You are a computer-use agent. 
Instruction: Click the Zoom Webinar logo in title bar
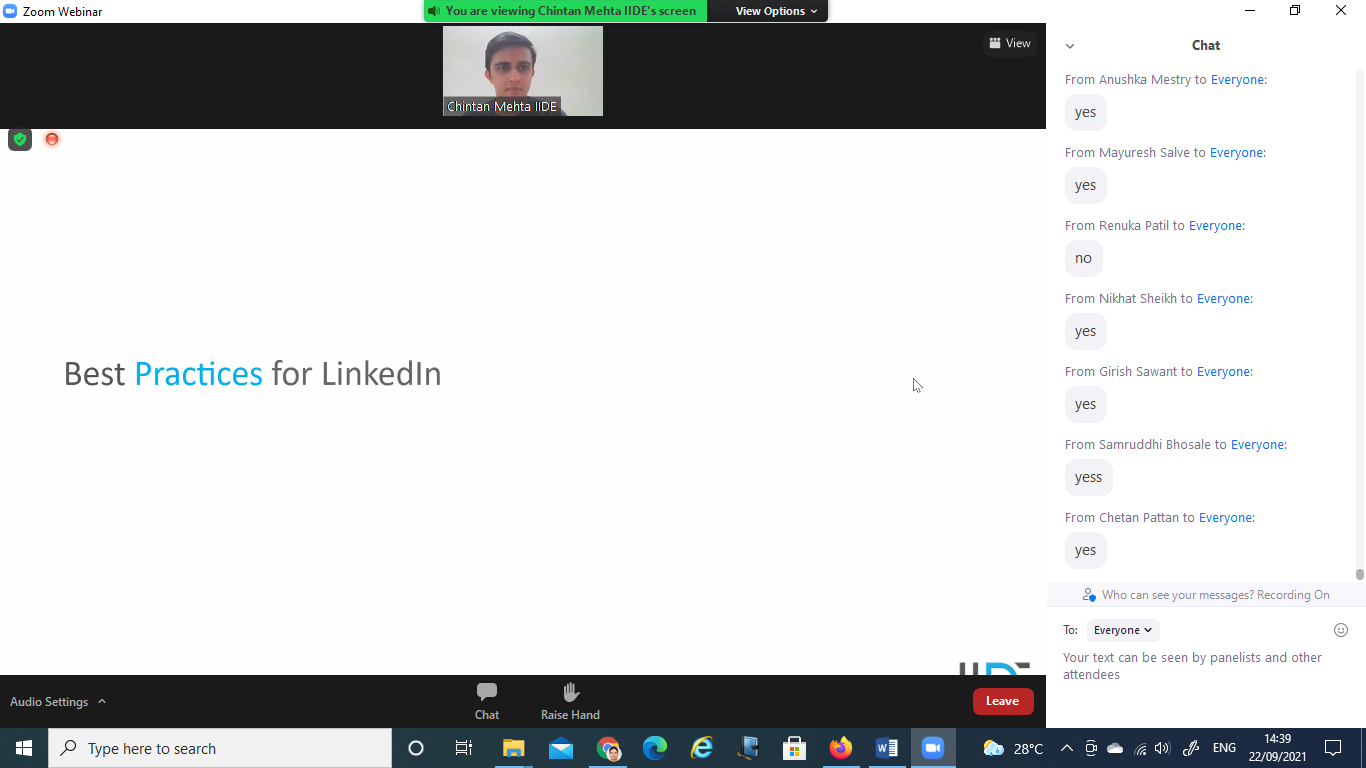[x=11, y=11]
